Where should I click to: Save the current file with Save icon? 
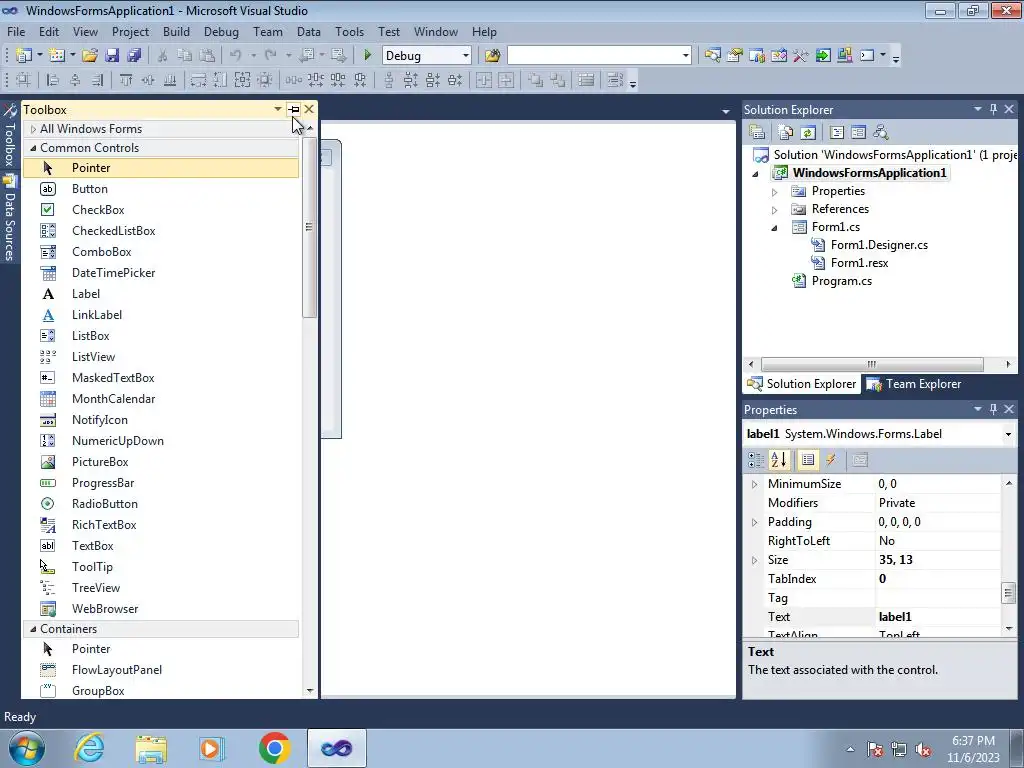pos(112,56)
